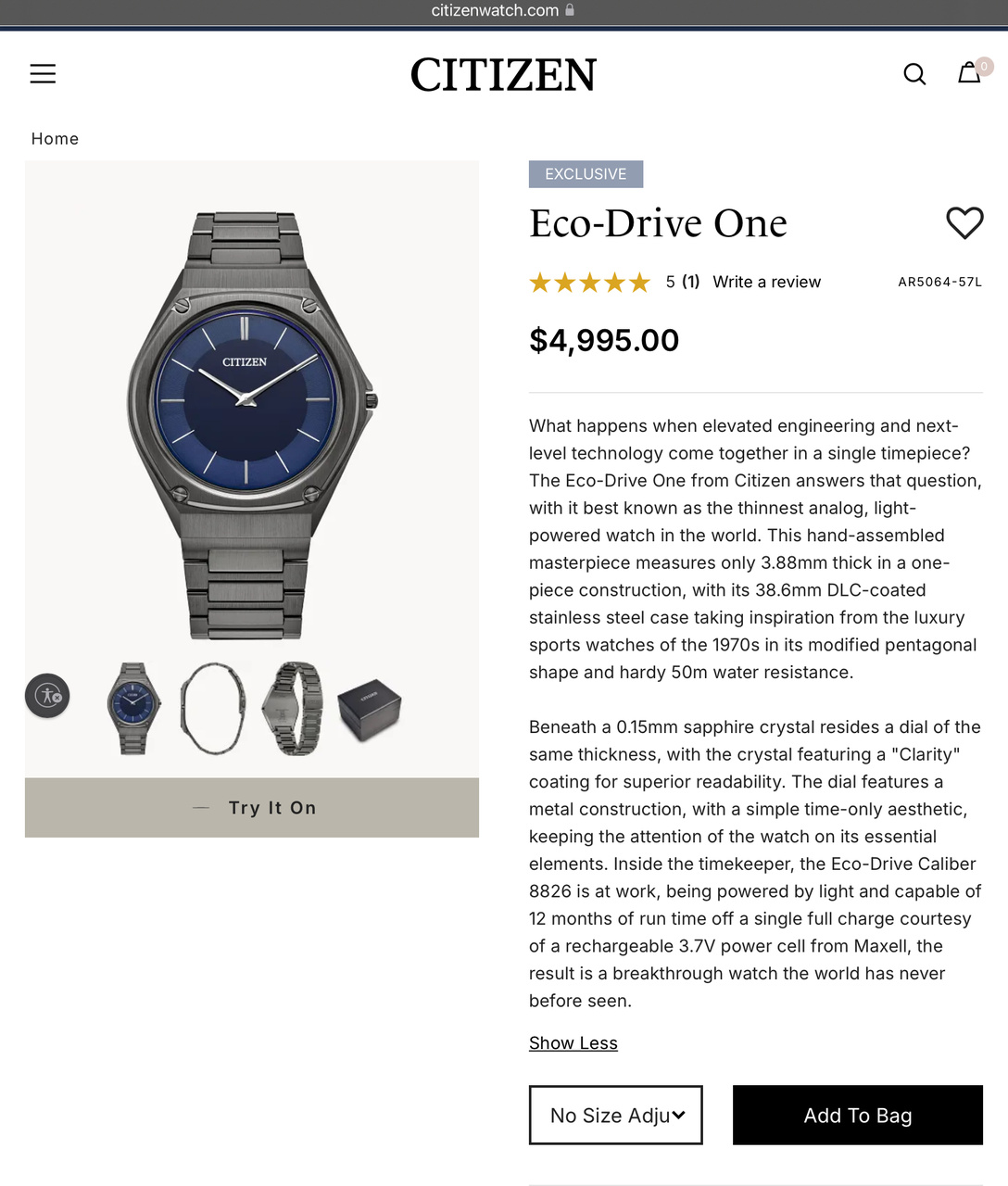Image resolution: width=1008 pixels, height=1186 pixels.
Task: Open the accessibility widget icon
Action: click(x=47, y=695)
